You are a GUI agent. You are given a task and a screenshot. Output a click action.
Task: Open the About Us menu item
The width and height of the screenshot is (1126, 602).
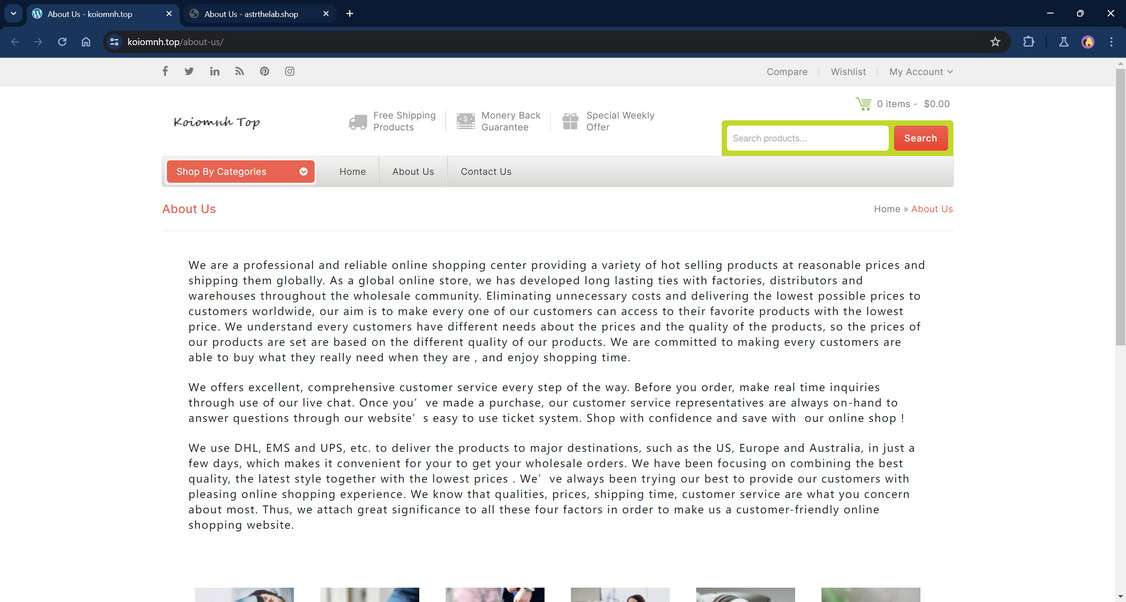(x=413, y=172)
